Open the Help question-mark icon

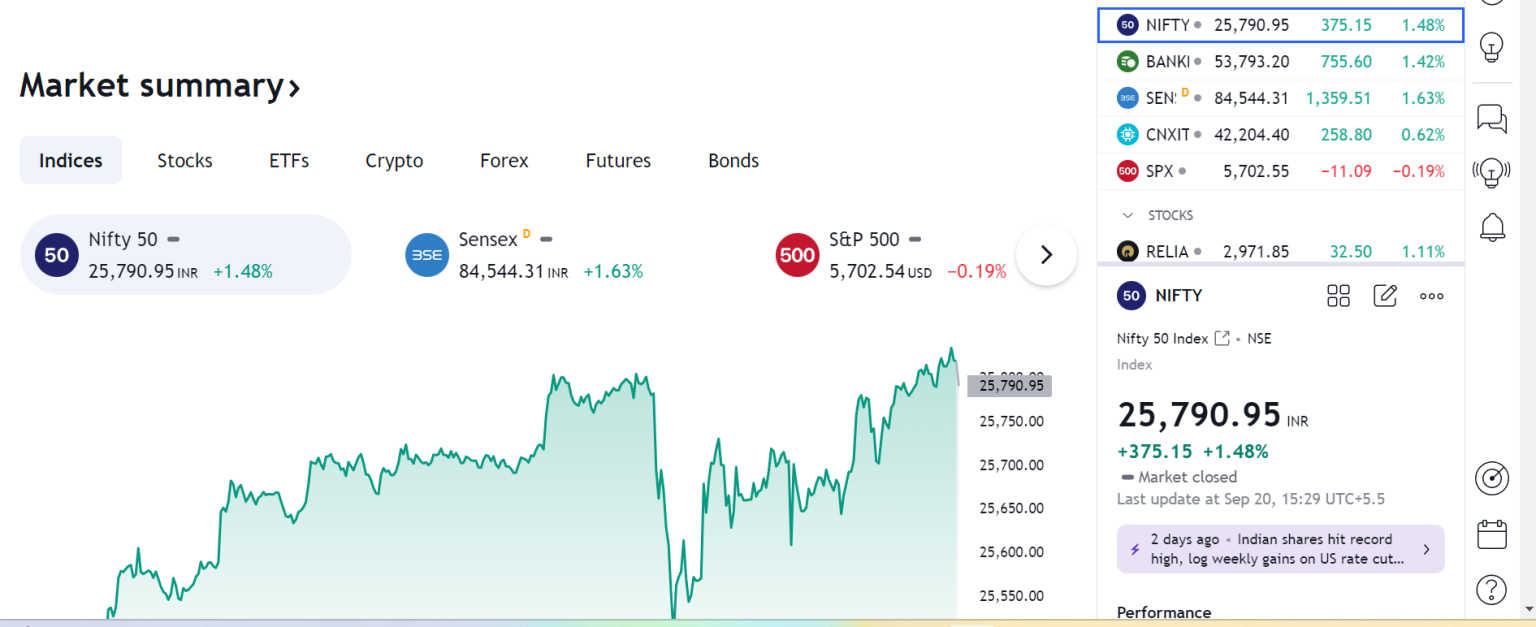(x=1491, y=589)
